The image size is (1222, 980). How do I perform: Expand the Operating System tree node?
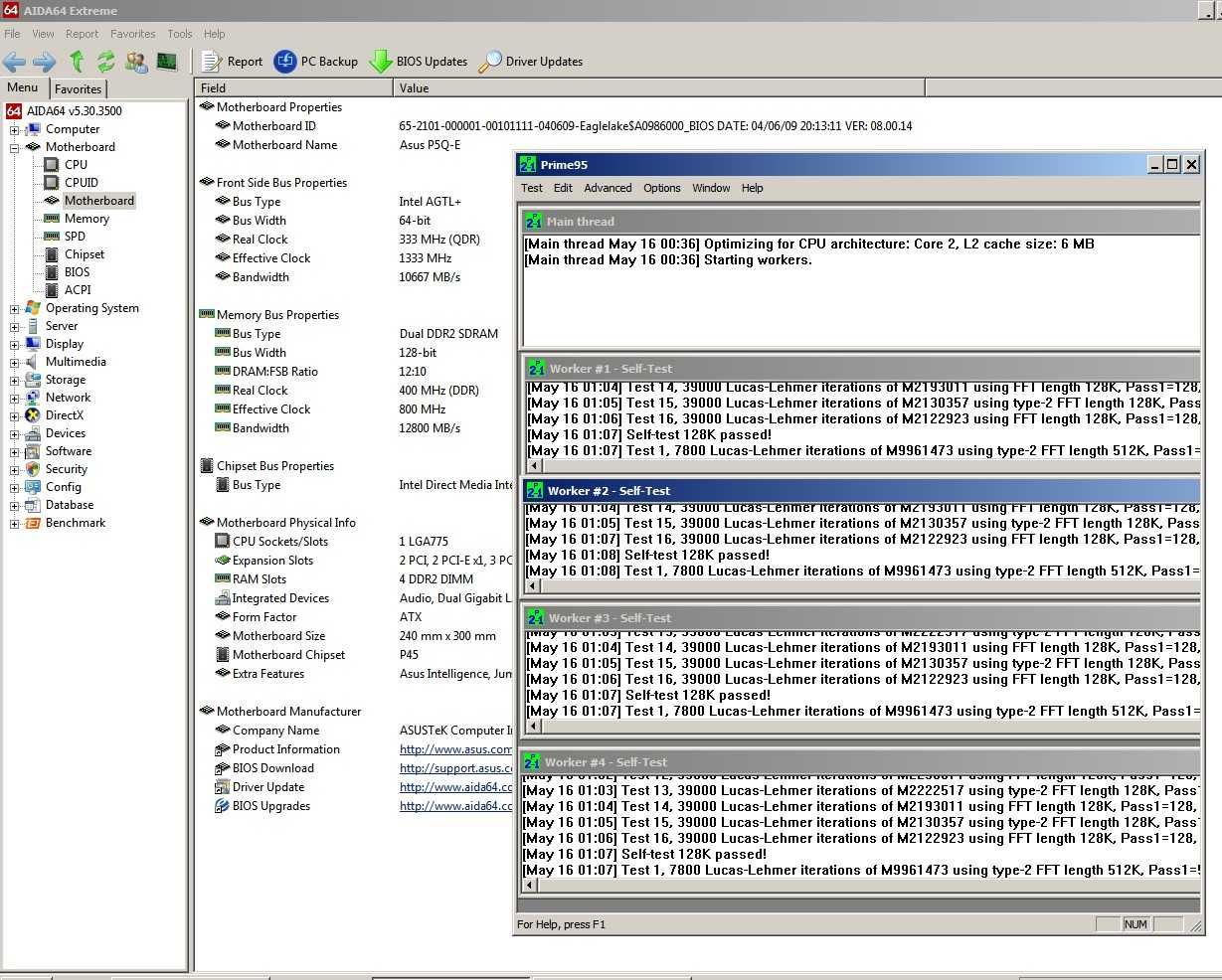(x=15, y=308)
